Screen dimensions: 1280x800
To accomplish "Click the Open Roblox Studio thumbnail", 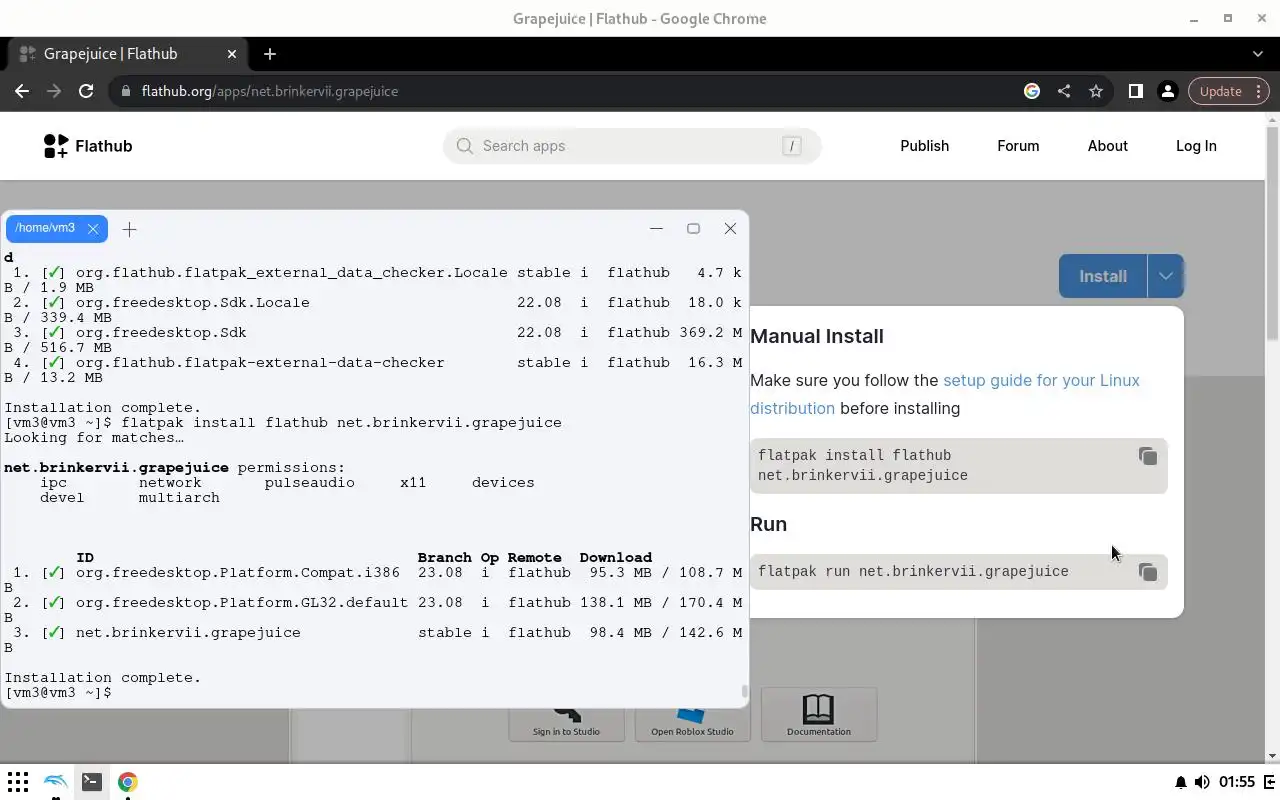I will click(692, 725).
